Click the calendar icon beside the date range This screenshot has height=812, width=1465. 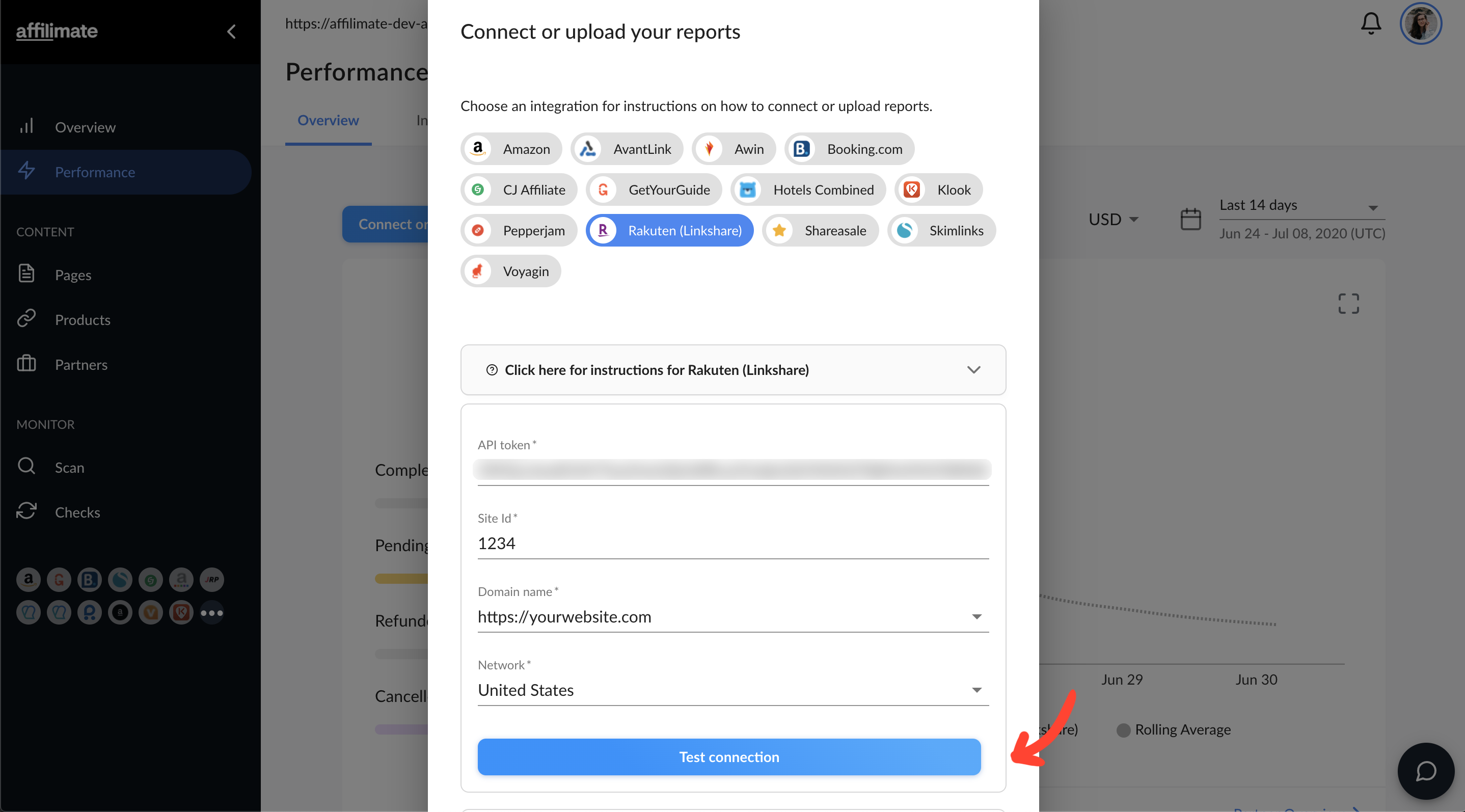1190,219
